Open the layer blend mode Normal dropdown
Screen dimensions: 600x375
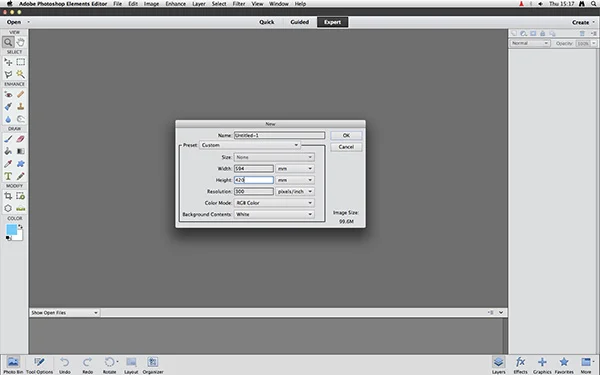click(x=530, y=43)
